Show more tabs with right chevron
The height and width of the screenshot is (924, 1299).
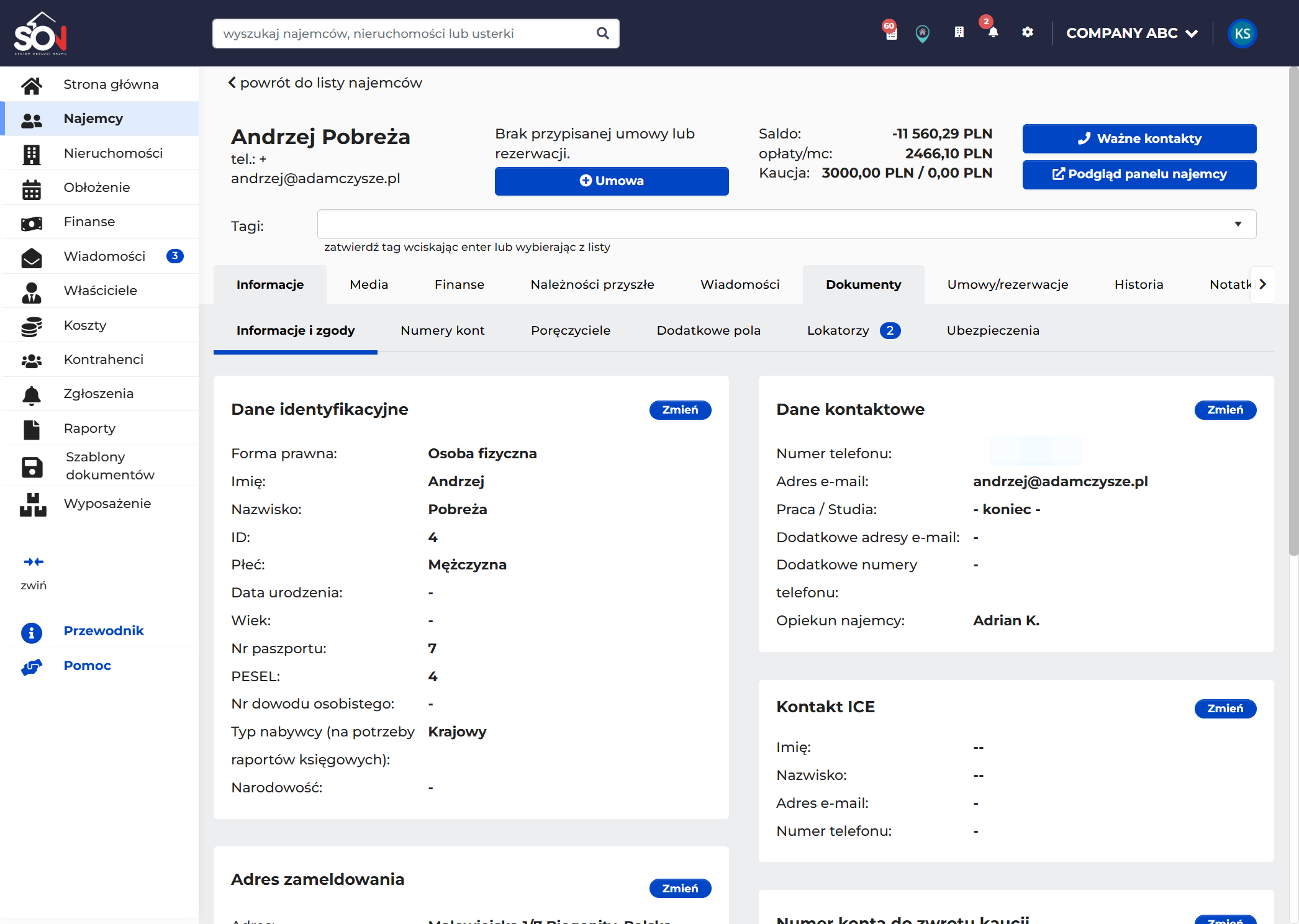coord(1262,284)
